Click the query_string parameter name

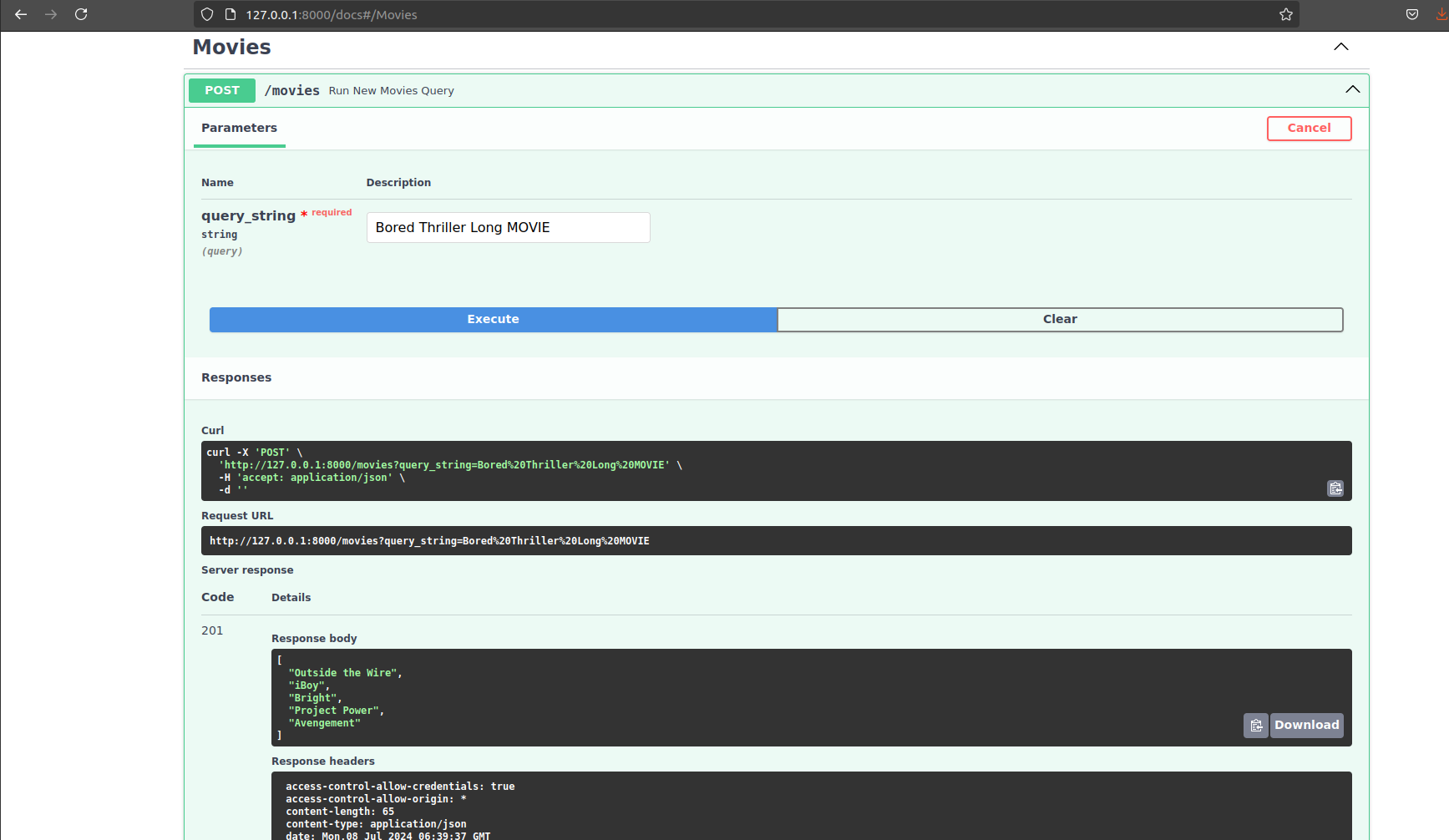tap(248, 216)
